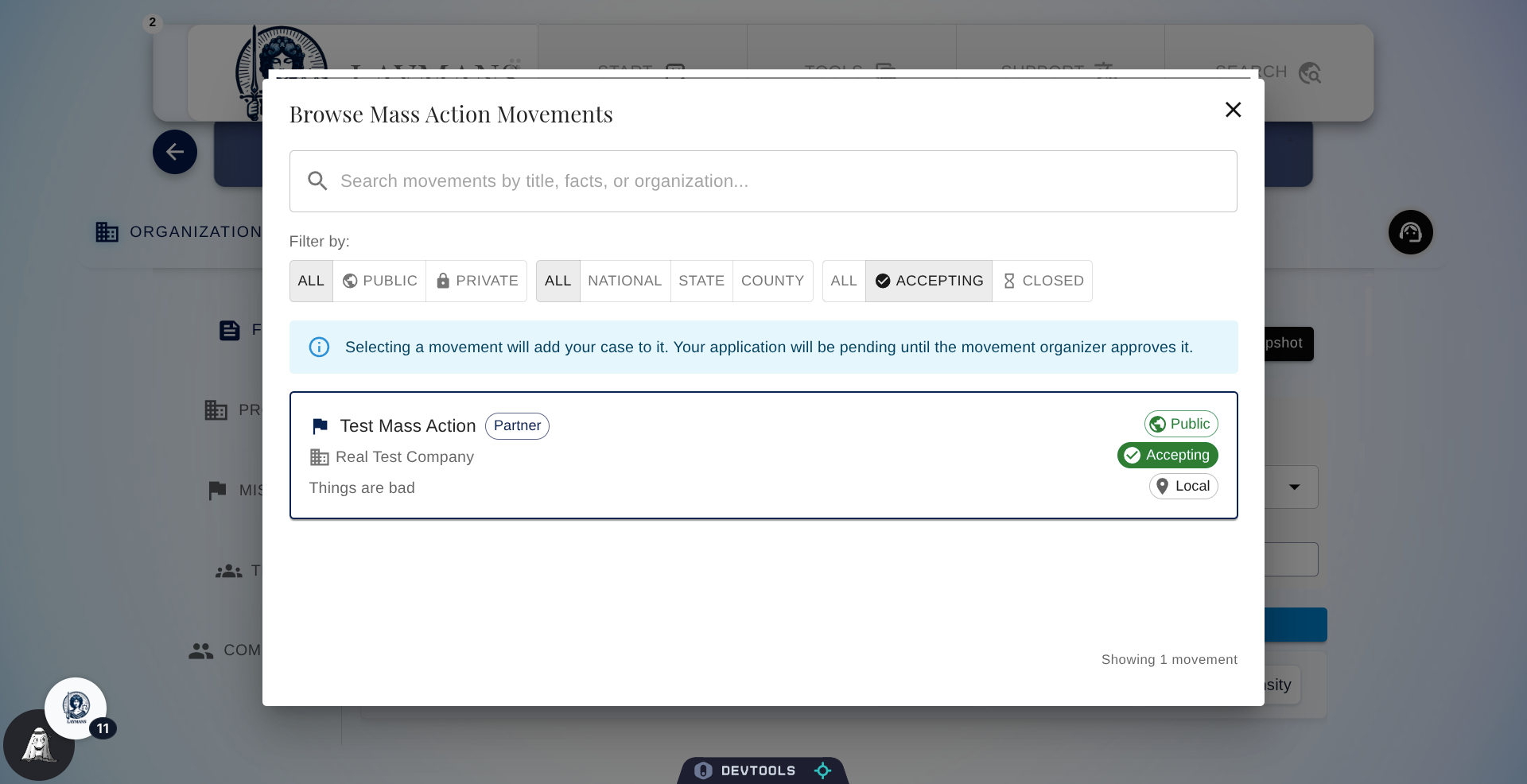Open the round Laymans logo badge showing 11
The width and height of the screenshot is (1527, 784).
click(76, 708)
